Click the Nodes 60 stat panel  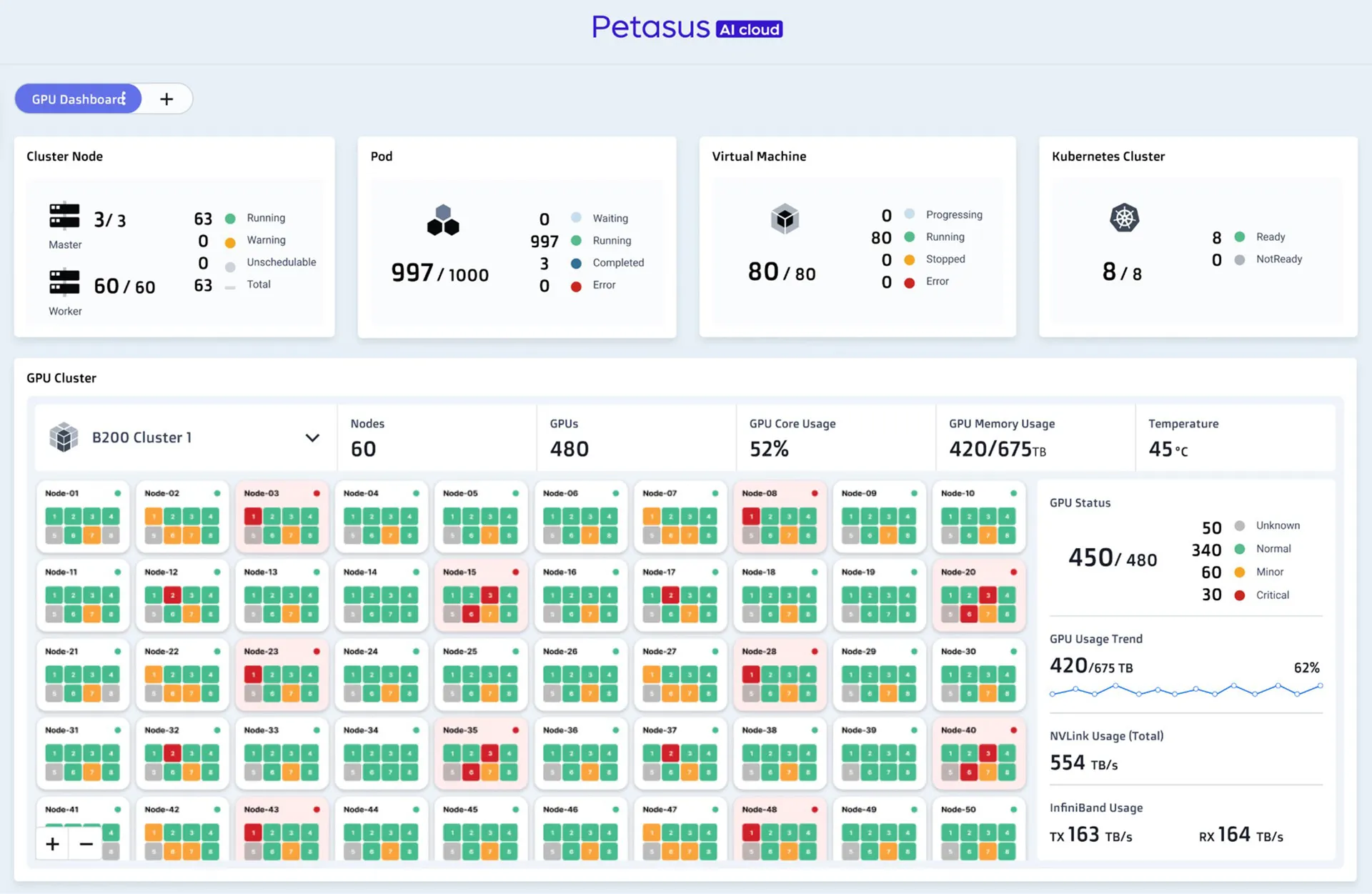436,437
